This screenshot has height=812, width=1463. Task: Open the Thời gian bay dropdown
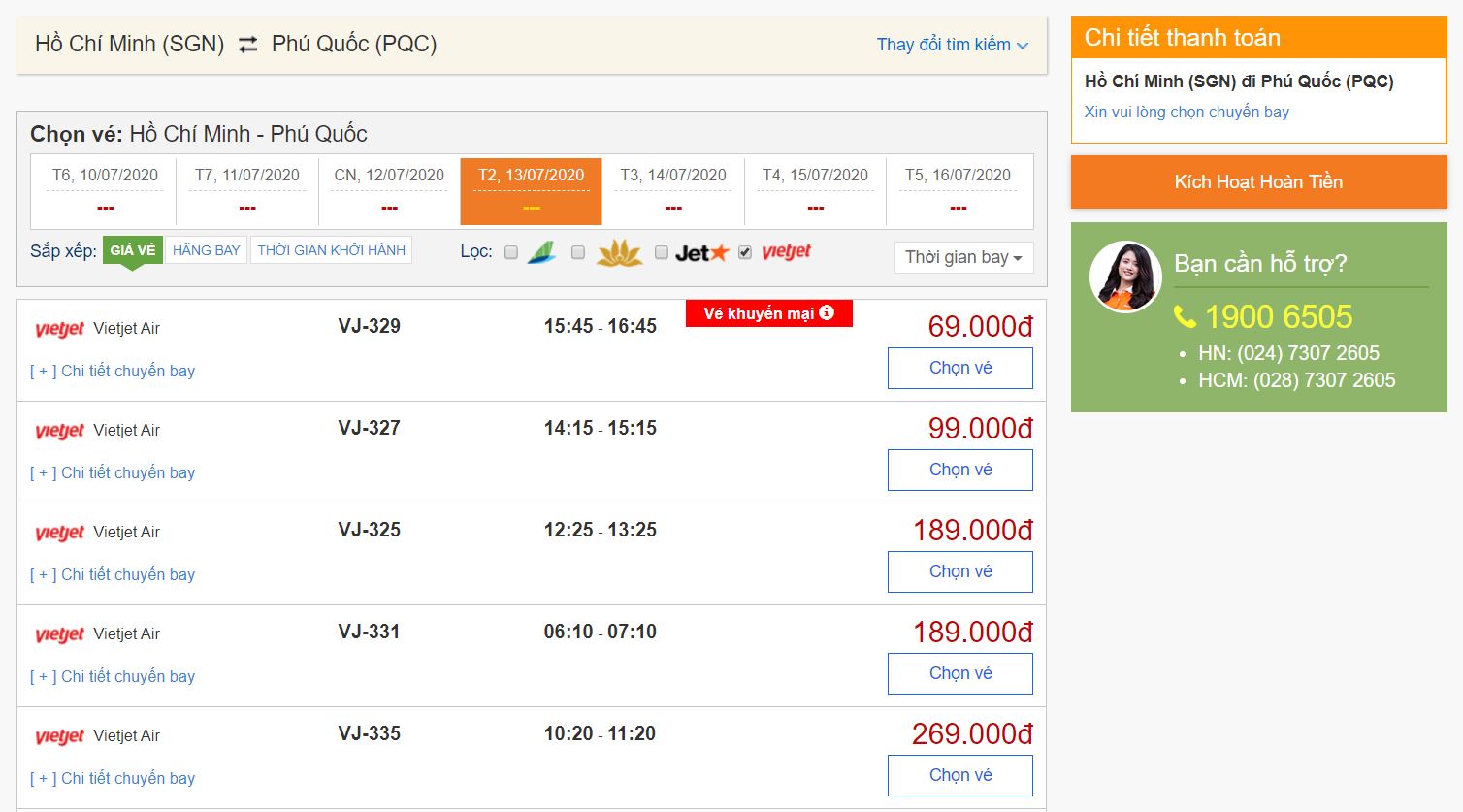(x=963, y=257)
